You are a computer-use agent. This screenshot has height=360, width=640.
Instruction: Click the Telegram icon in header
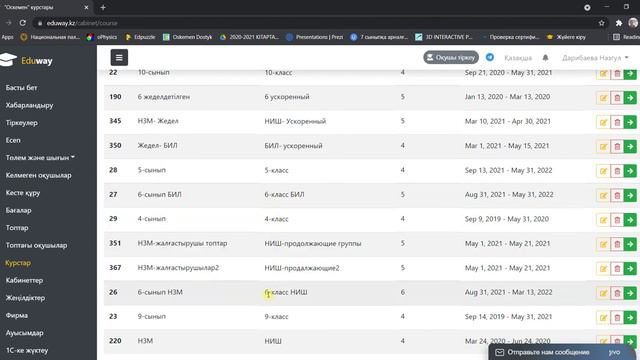coord(490,58)
